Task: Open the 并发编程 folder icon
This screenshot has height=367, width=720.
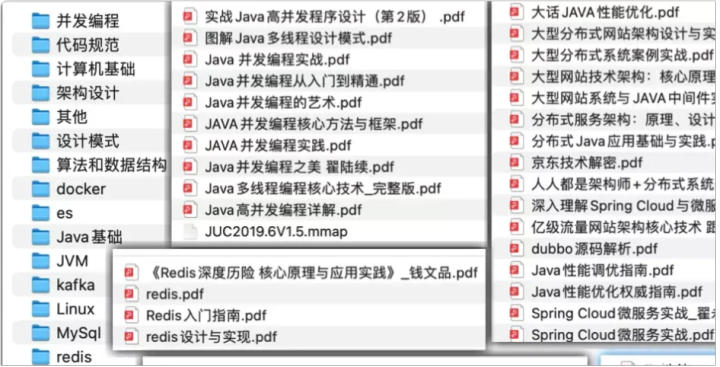Action: tap(40, 21)
